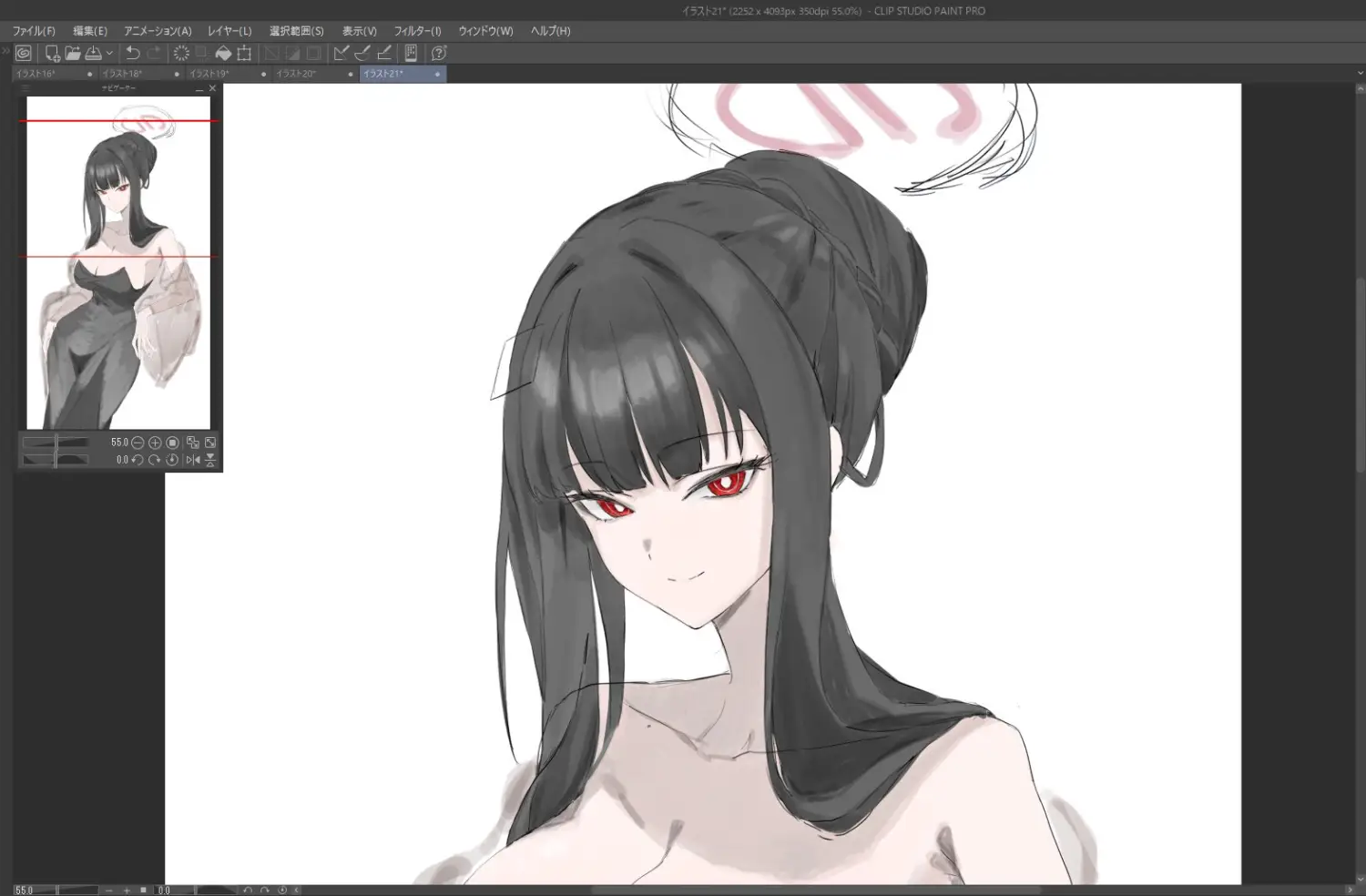Click Reset Rotation in the Navigator
Screen dimensions: 1366x896
click(172, 460)
